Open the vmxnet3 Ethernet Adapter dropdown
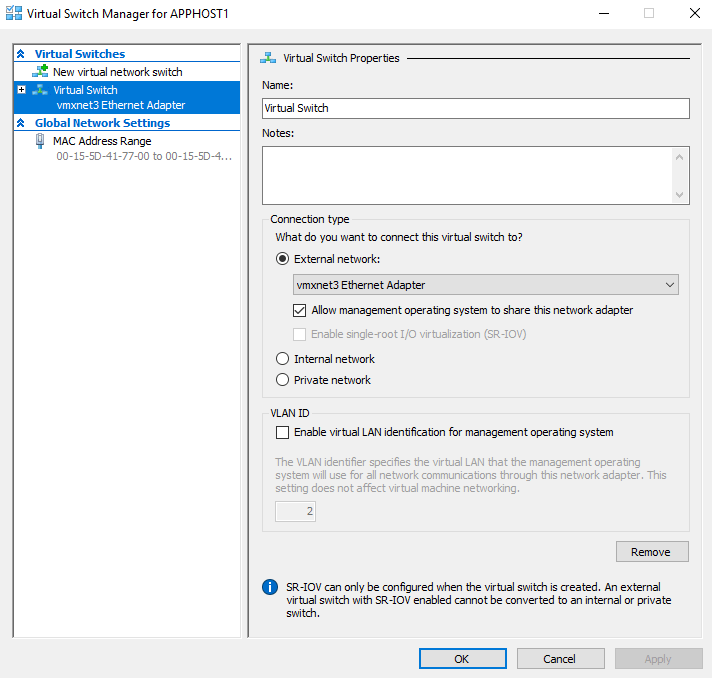 [485, 285]
